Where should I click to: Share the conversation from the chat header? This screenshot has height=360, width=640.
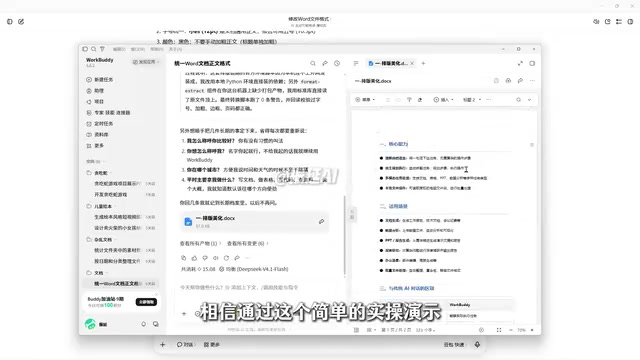tap(325, 63)
